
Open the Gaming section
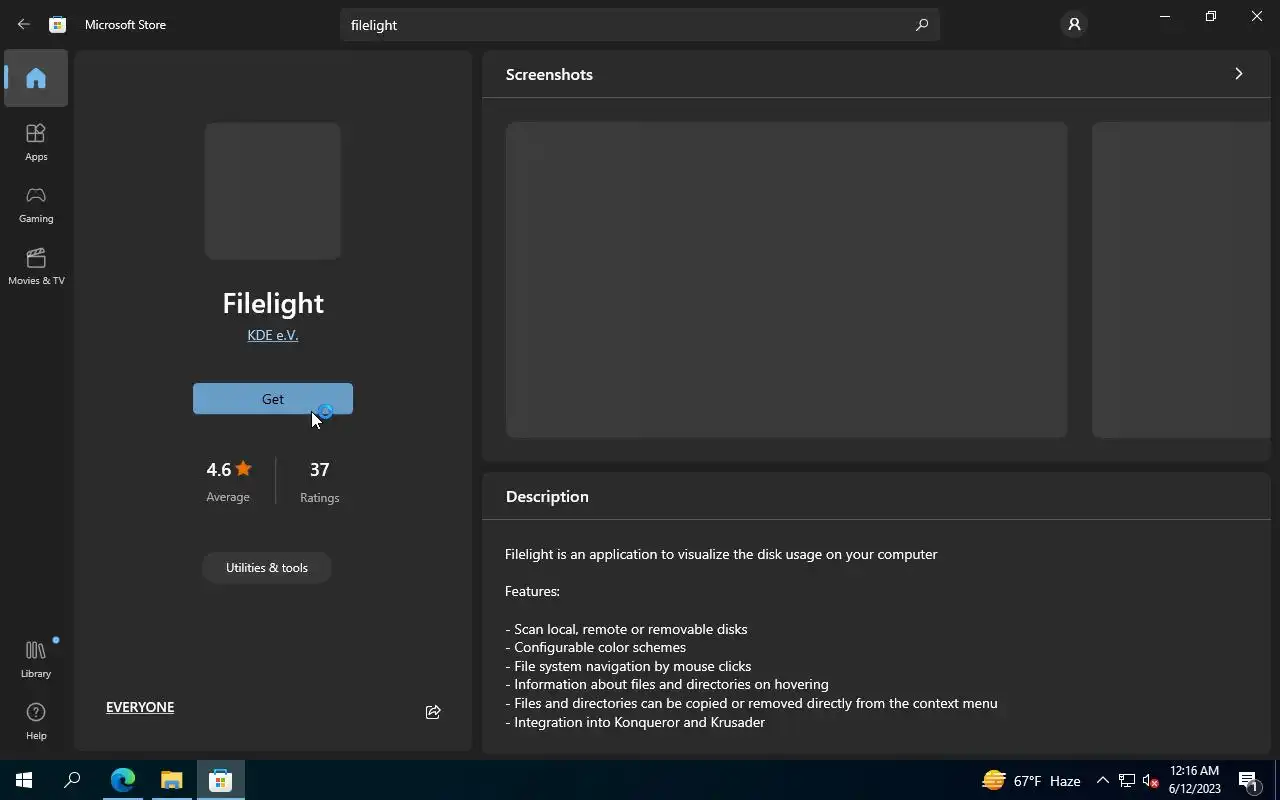coord(36,204)
